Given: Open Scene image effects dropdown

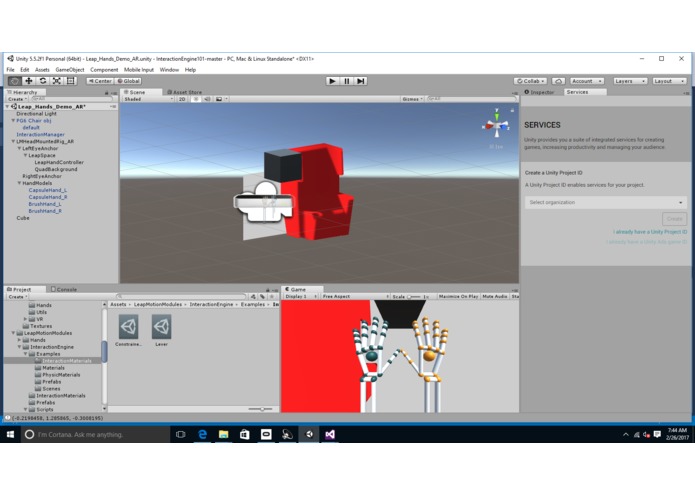Looking at the screenshot, I should pyautogui.click(x=222, y=99).
